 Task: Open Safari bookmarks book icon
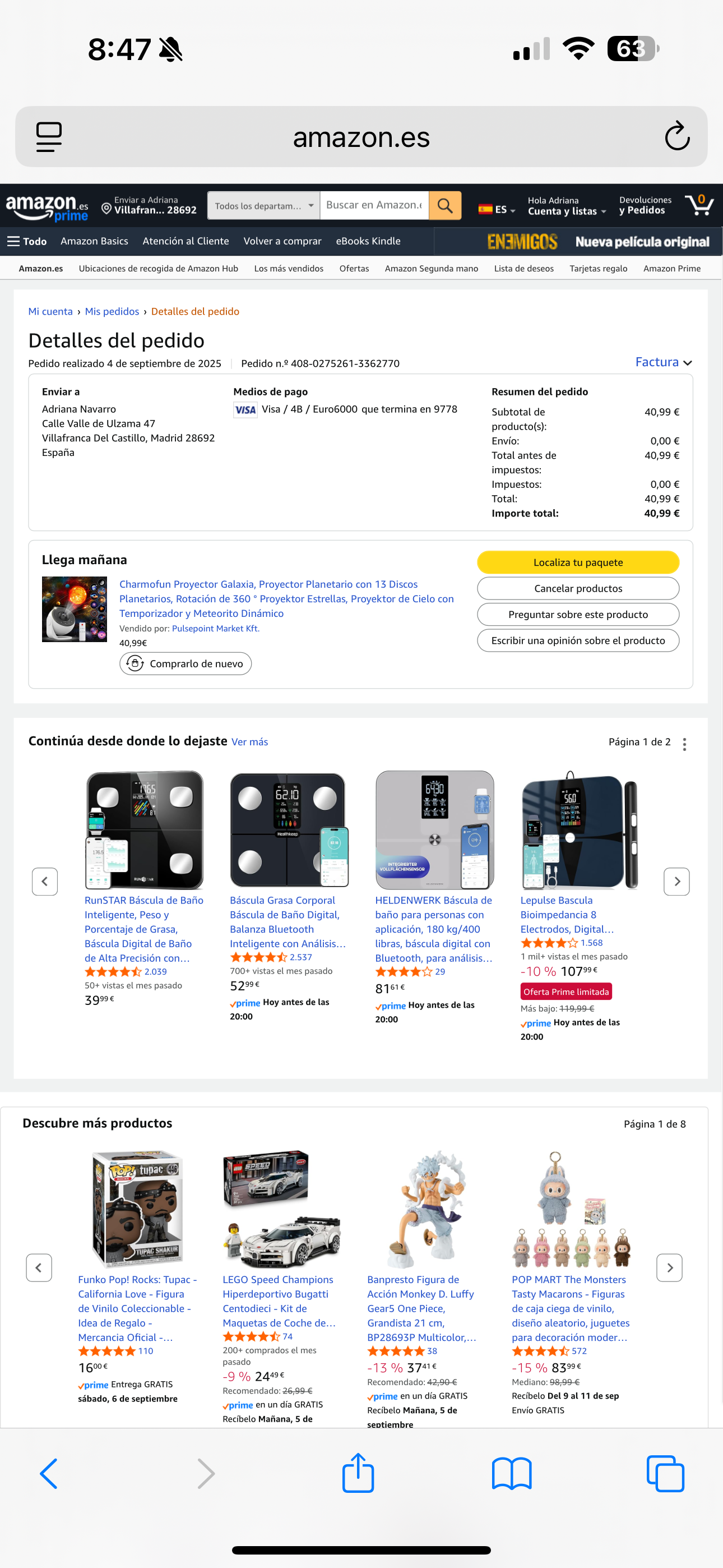point(511,1473)
